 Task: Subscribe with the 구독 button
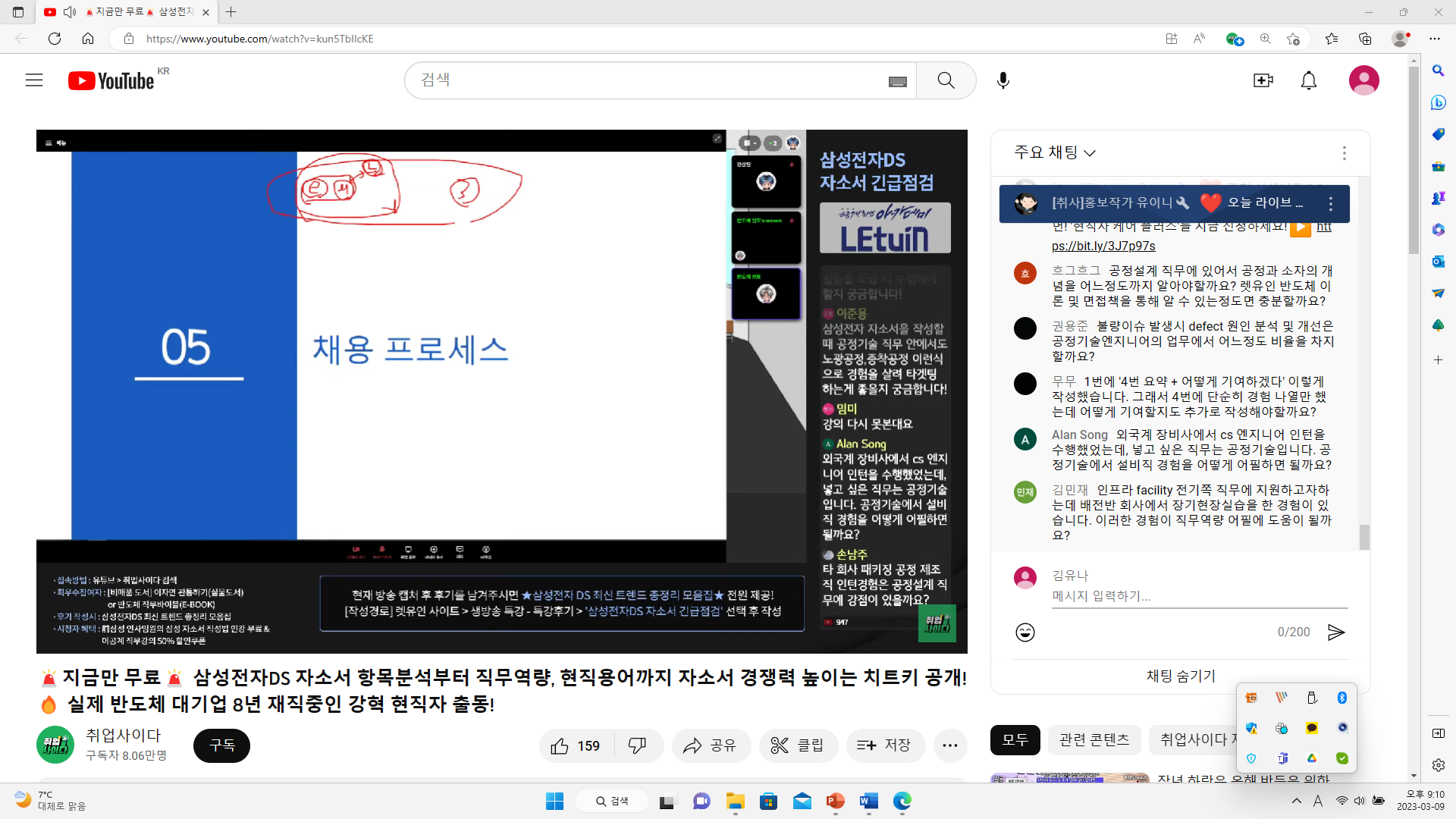click(x=221, y=746)
